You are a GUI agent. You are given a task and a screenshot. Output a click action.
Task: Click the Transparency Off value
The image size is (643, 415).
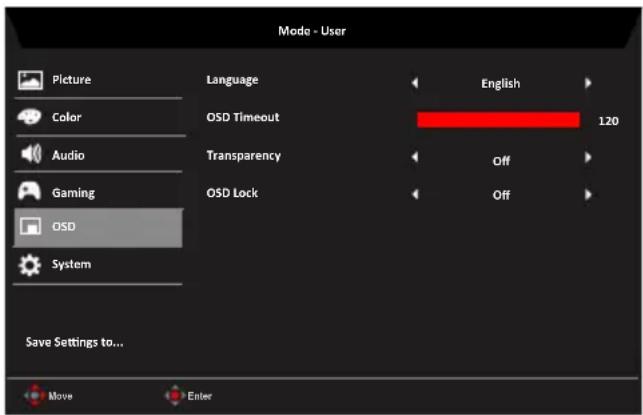(502, 161)
